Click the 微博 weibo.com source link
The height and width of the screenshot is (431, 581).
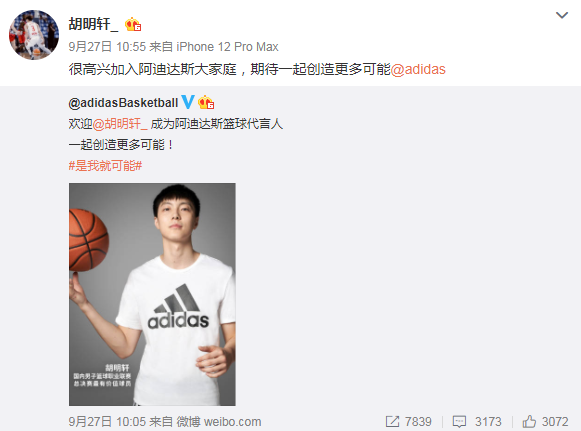219,422
